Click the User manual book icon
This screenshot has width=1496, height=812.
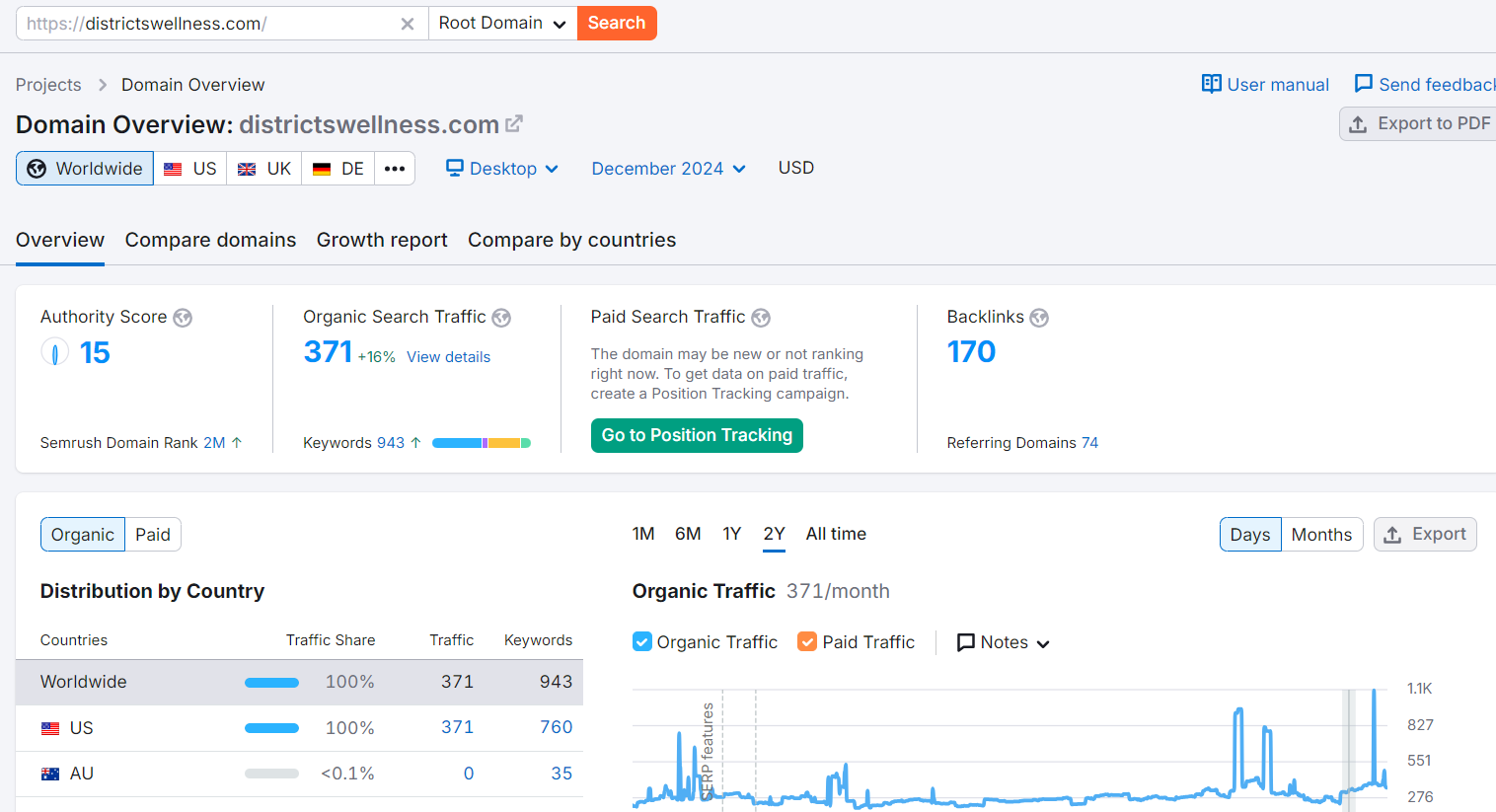[x=1211, y=84]
